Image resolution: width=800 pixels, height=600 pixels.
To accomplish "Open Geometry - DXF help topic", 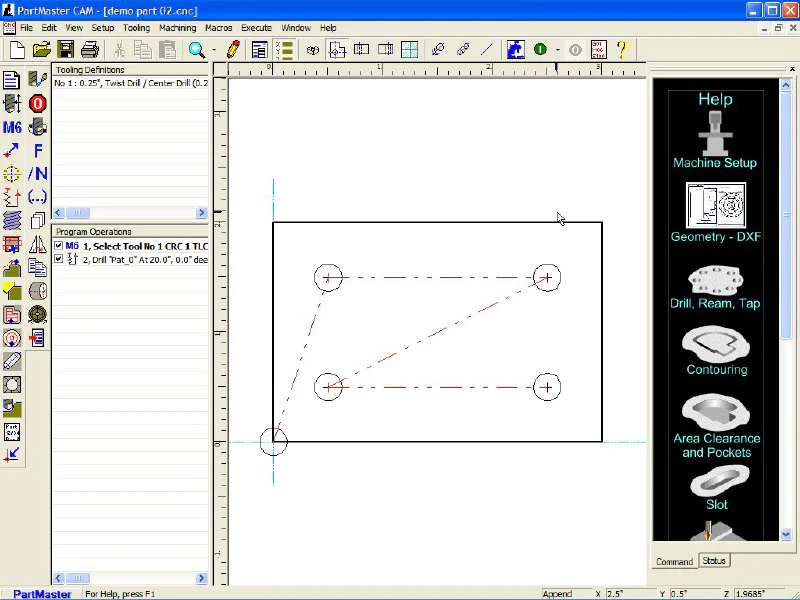I will pyautogui.click(x=715, y=212).
